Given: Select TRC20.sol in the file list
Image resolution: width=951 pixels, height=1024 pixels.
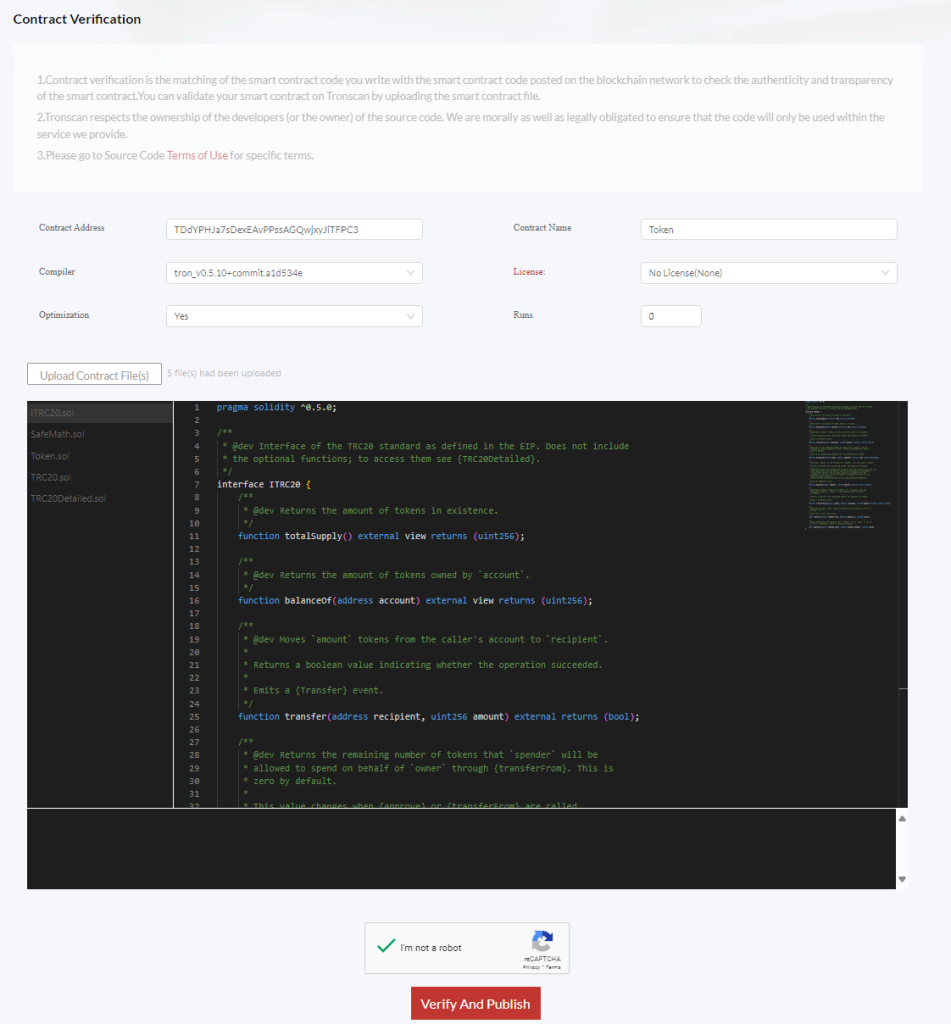Looking at the screenshot, I should [x=100, y=477].
